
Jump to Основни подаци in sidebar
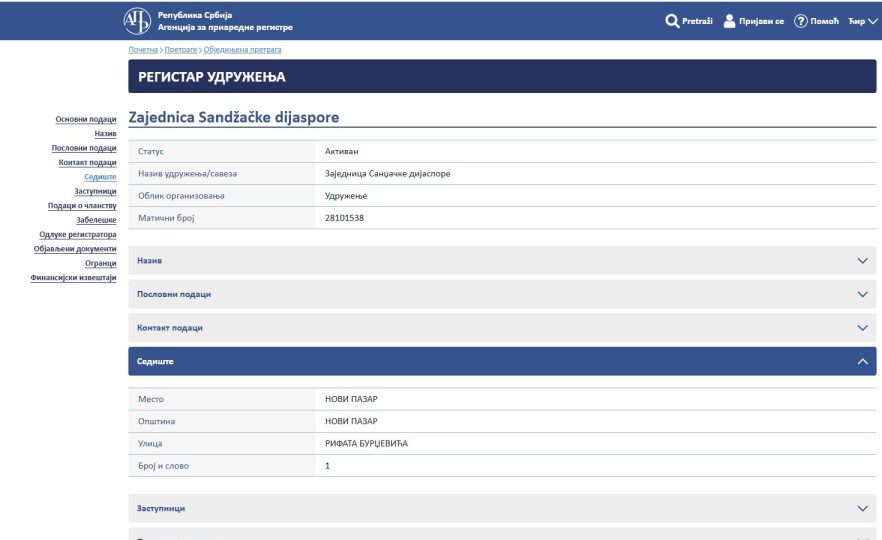tap(86, 119)
